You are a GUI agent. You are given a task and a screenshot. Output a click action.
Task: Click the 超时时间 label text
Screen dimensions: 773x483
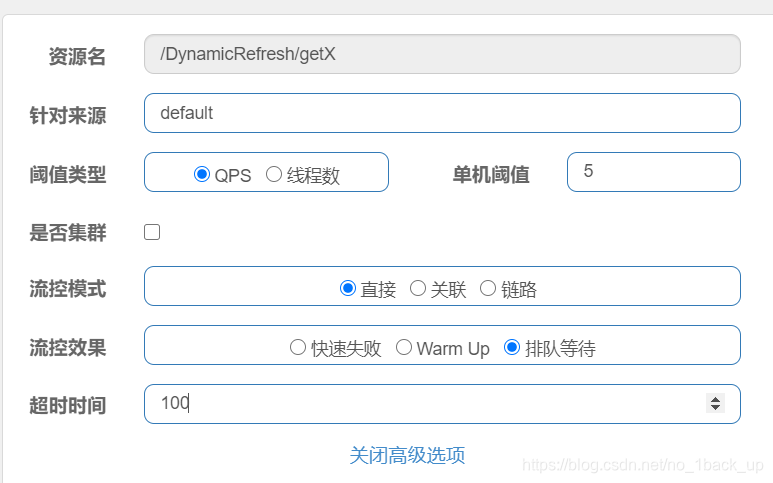coord(68,406)
